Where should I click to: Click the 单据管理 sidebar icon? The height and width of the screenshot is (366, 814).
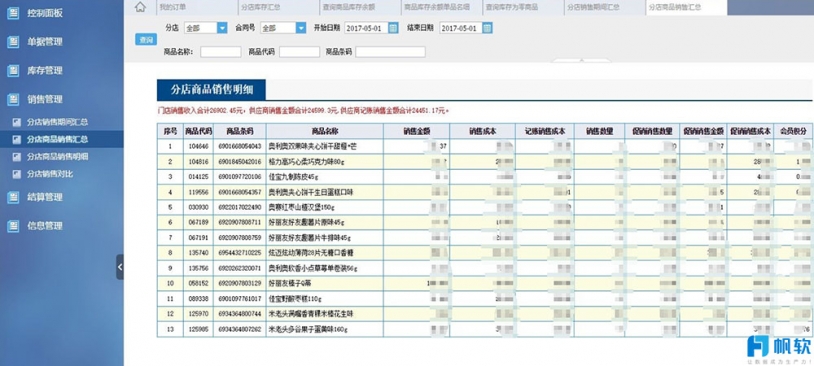pos(13,42)
